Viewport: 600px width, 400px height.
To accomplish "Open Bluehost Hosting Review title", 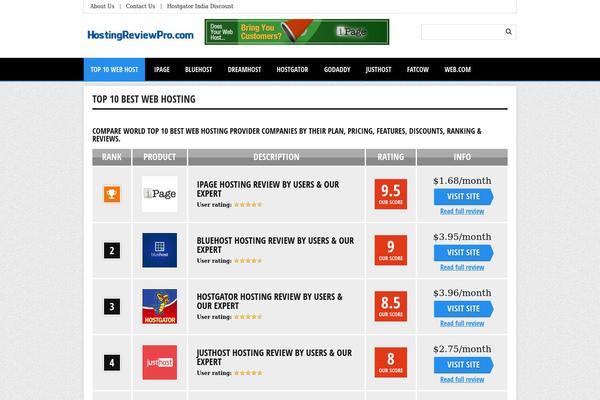I will 275,245.
